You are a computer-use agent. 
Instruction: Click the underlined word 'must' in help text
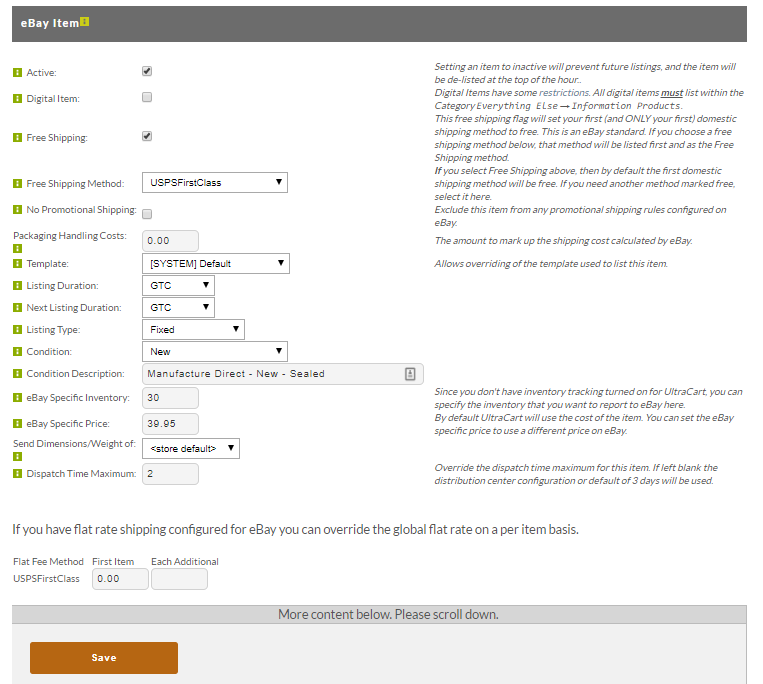coord(672,92)
